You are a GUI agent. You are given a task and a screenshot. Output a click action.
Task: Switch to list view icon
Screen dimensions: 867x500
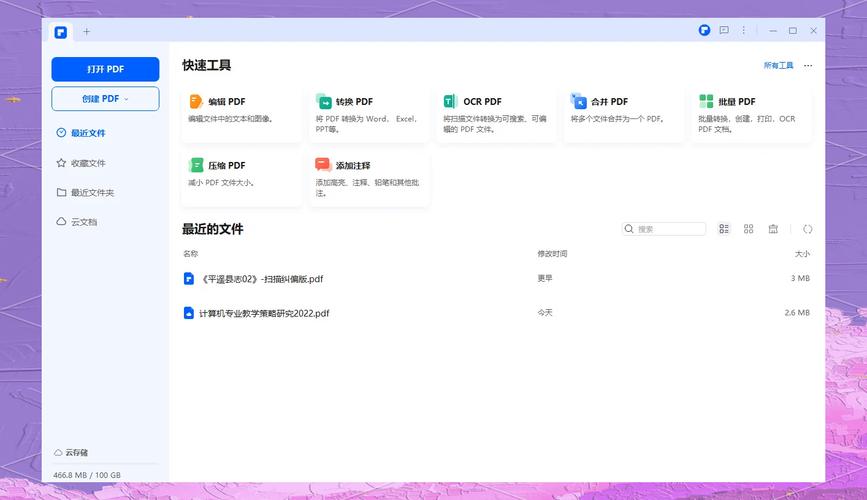(724, 229)
